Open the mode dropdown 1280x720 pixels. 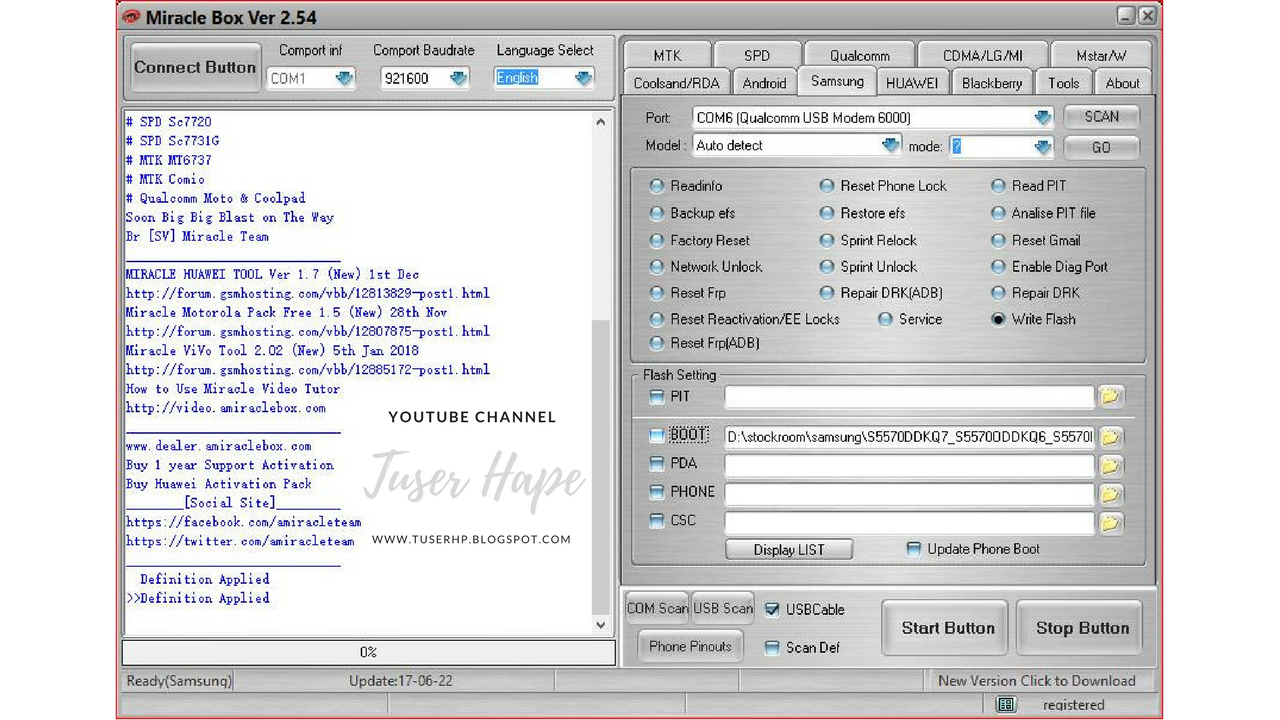tap(1043, 147)
